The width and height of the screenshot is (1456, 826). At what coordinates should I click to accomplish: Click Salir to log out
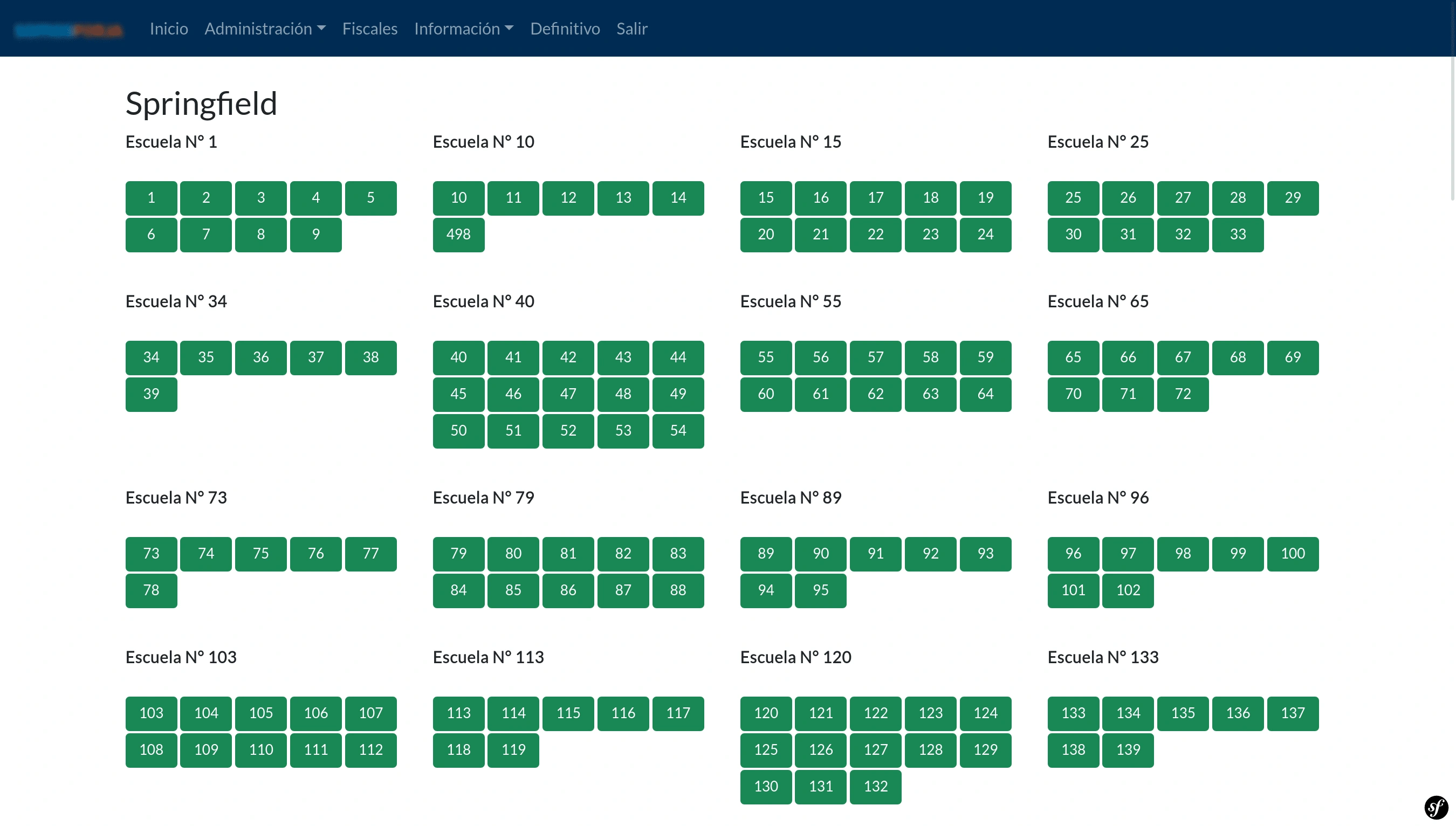[x=631, y=29]
